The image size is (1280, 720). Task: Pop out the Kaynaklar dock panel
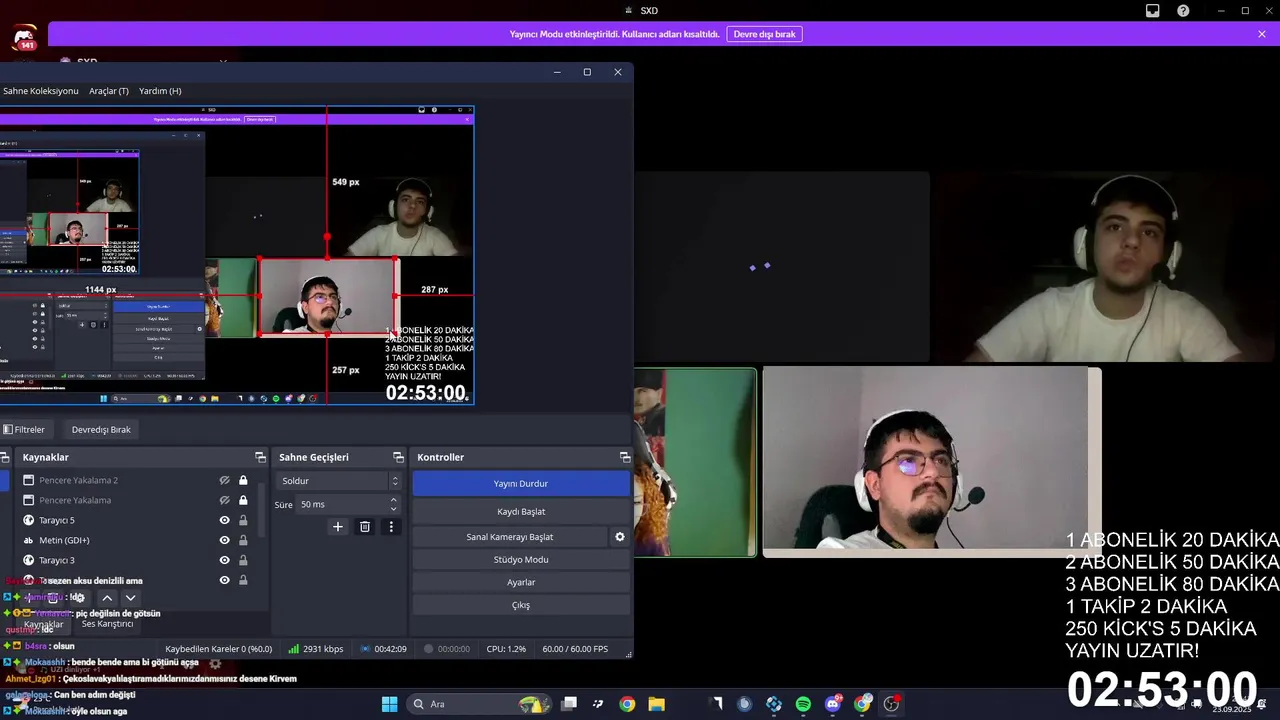click(260, 457)
